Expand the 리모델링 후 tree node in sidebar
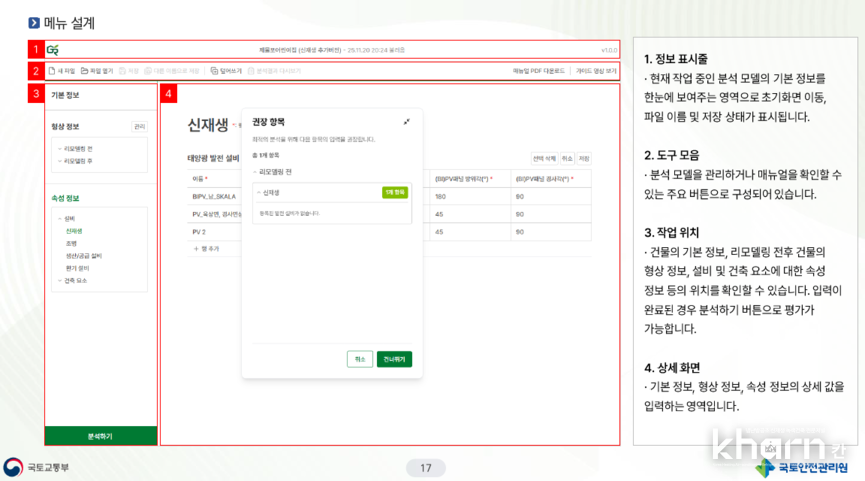The height and width of the screenshot is (481, 865). coord(58,160)
